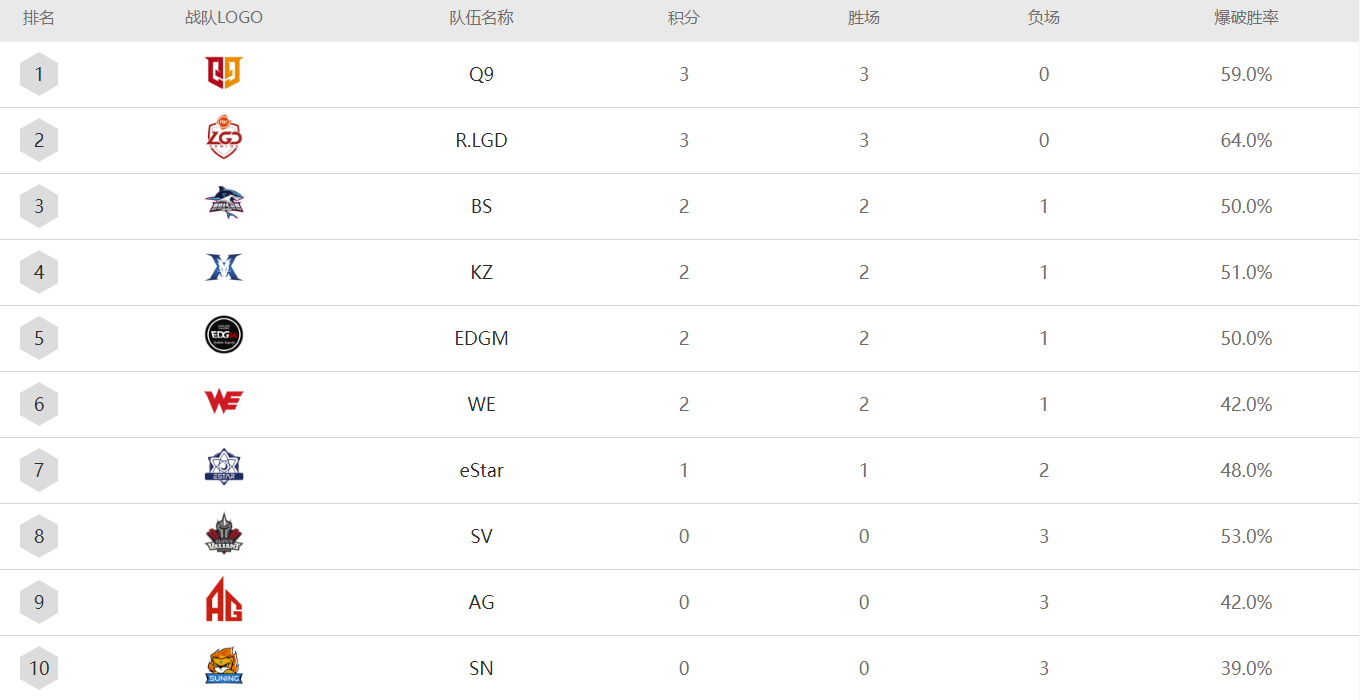
Task: Open the EDGM round black logo
Action: point(224,336)
